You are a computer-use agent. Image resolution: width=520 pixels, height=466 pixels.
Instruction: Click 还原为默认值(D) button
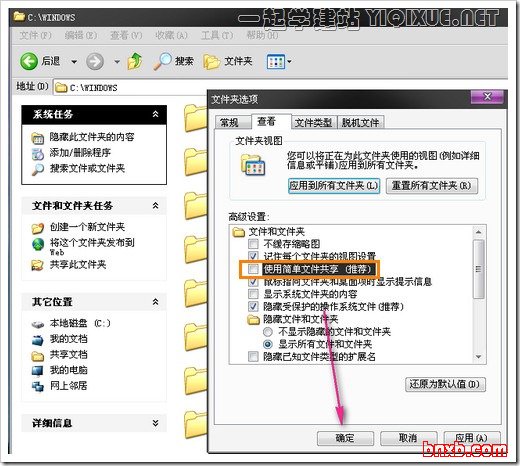(x=445, y=384)
